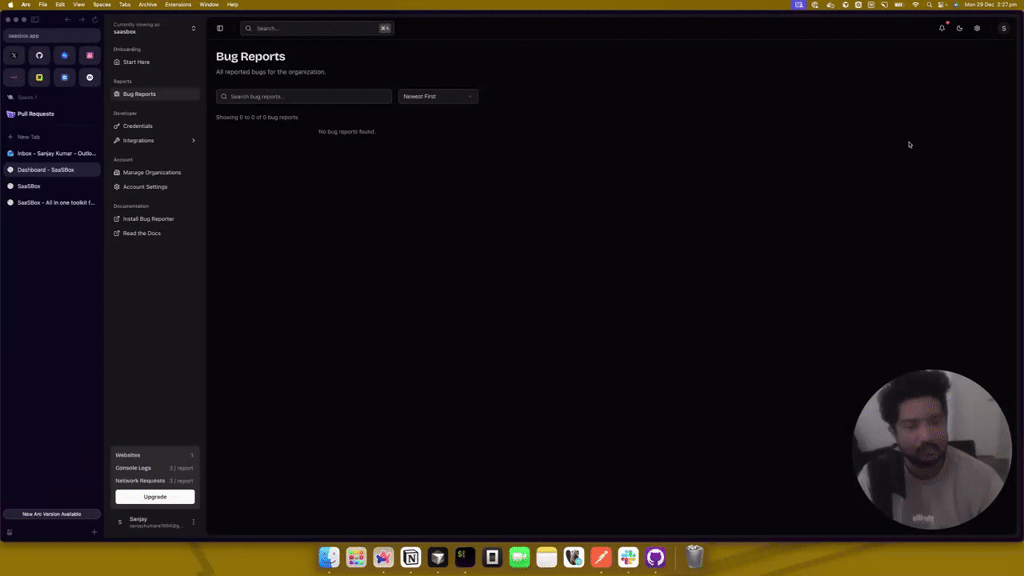Click the saasbox.app URL bar
The height and width of the screenshot is (576, 1024).
pos(52,36)
